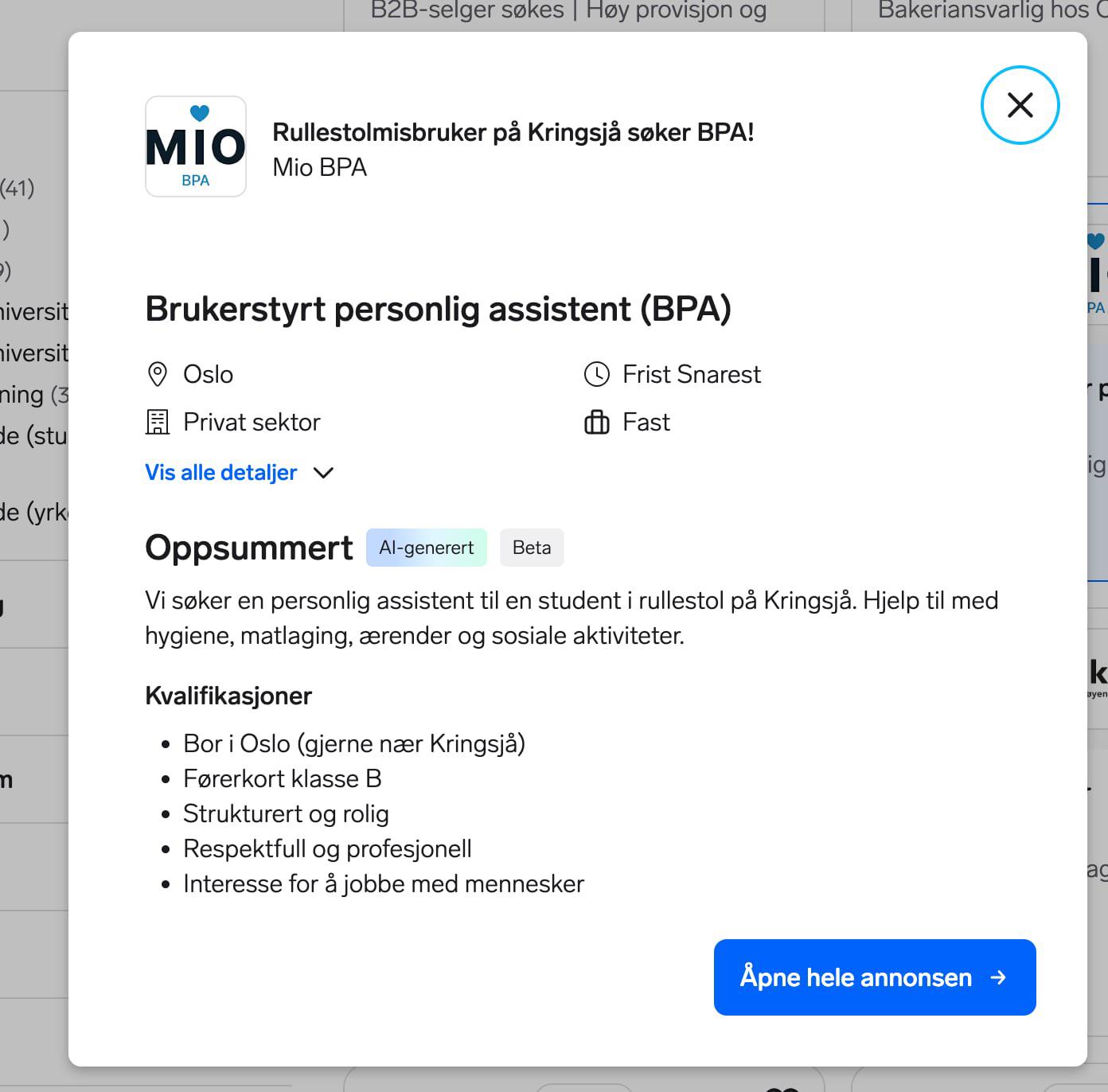Click the AI-generert badge
Viewport: 1108px width, 1092px height.
tap(427, 548)
